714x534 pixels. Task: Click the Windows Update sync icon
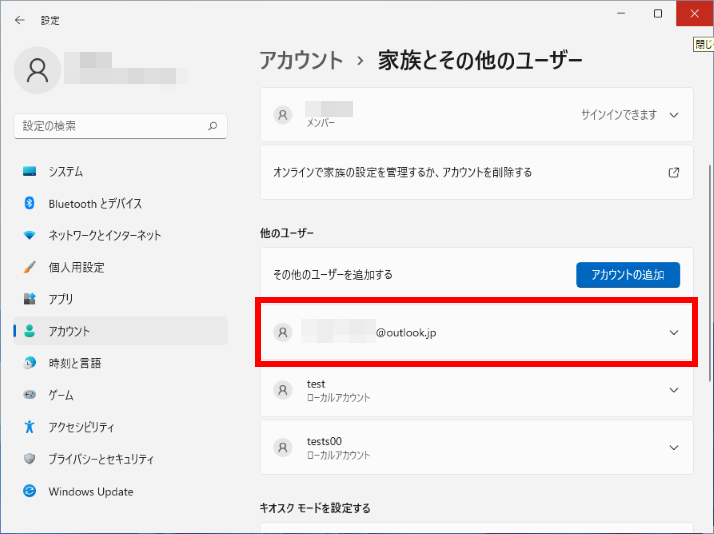pos(30,491)
